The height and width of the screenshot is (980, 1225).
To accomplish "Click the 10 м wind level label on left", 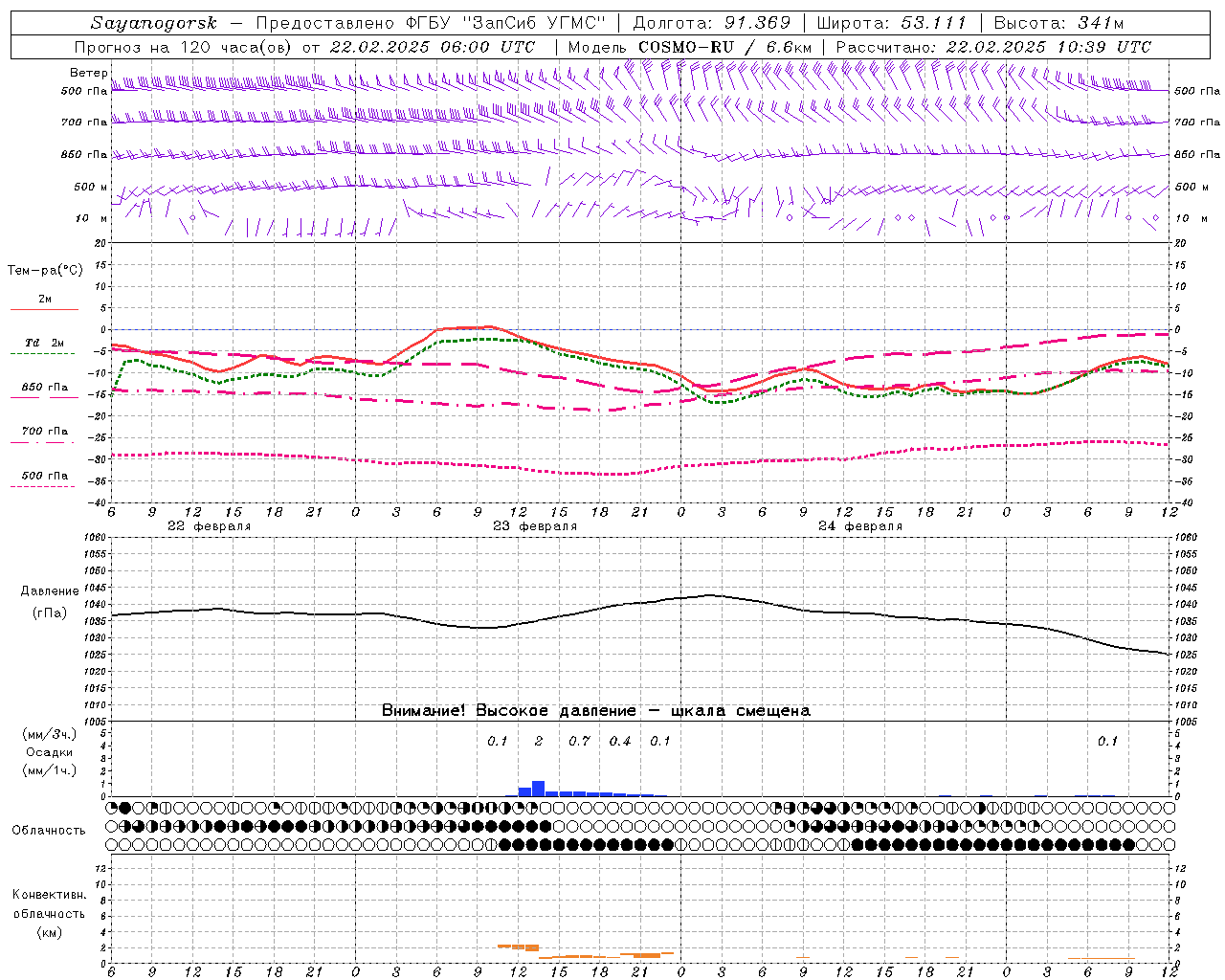I will 92,218.
